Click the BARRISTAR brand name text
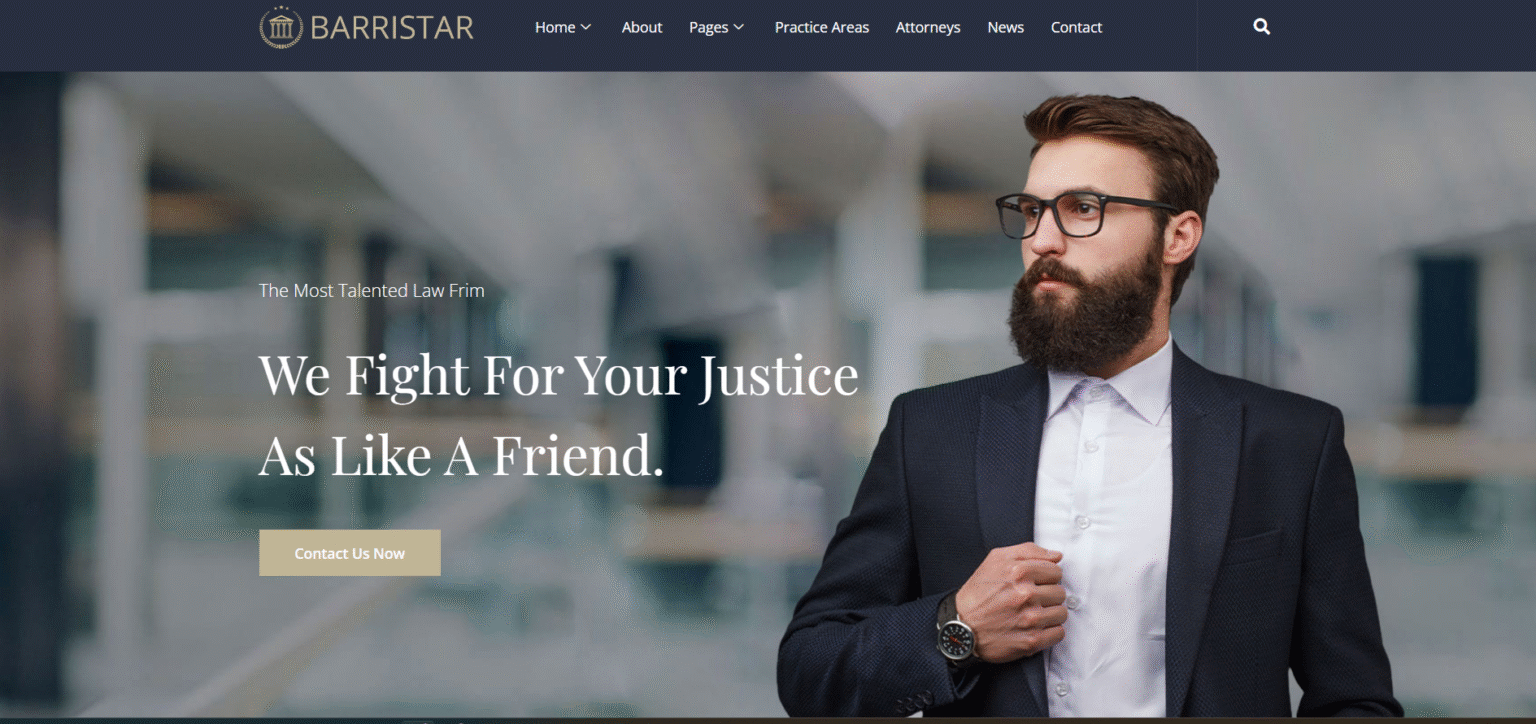 [x=392, y=27]
